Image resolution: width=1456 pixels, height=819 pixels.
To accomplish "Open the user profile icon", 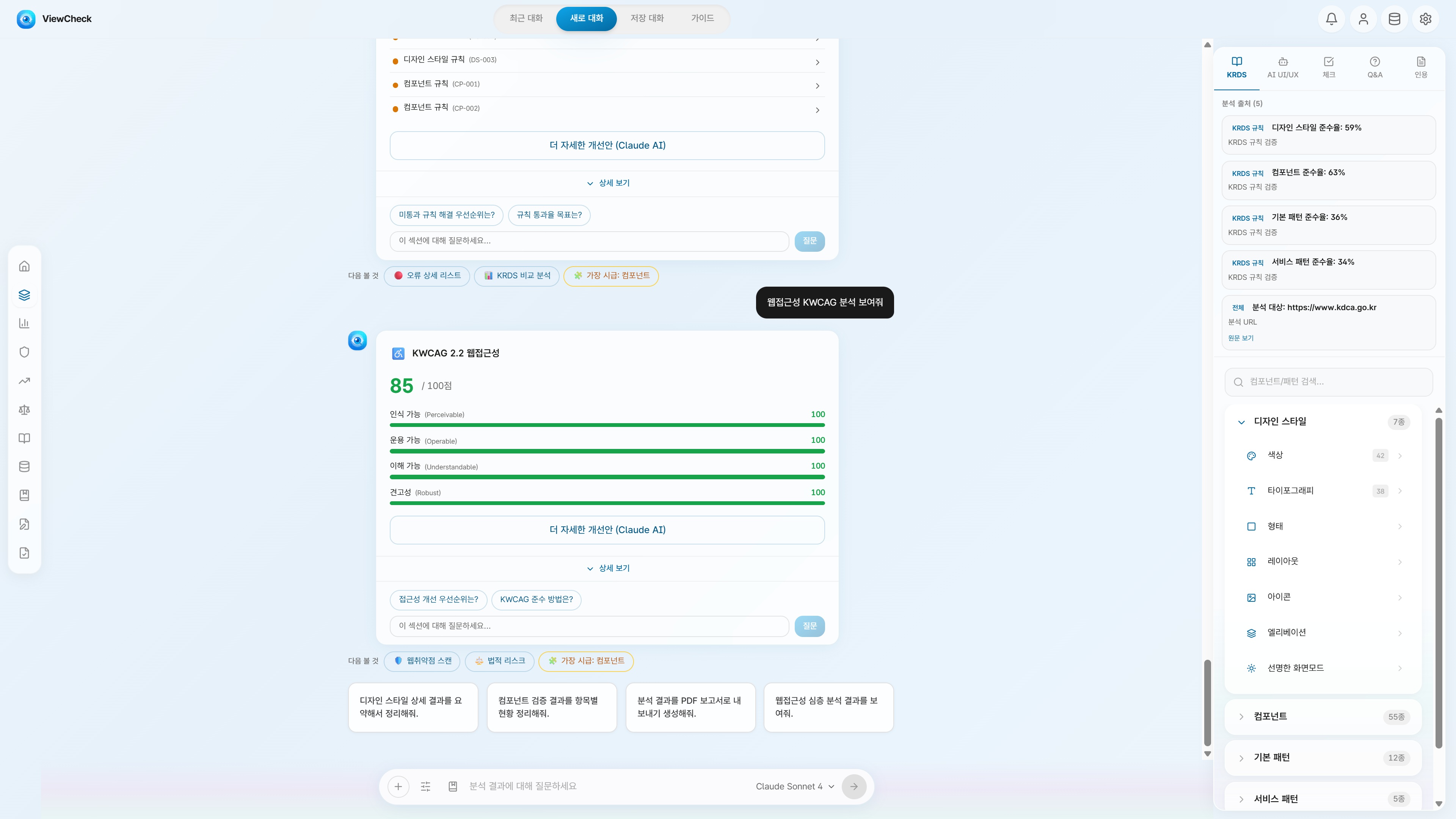I will tap(1363, 19).
